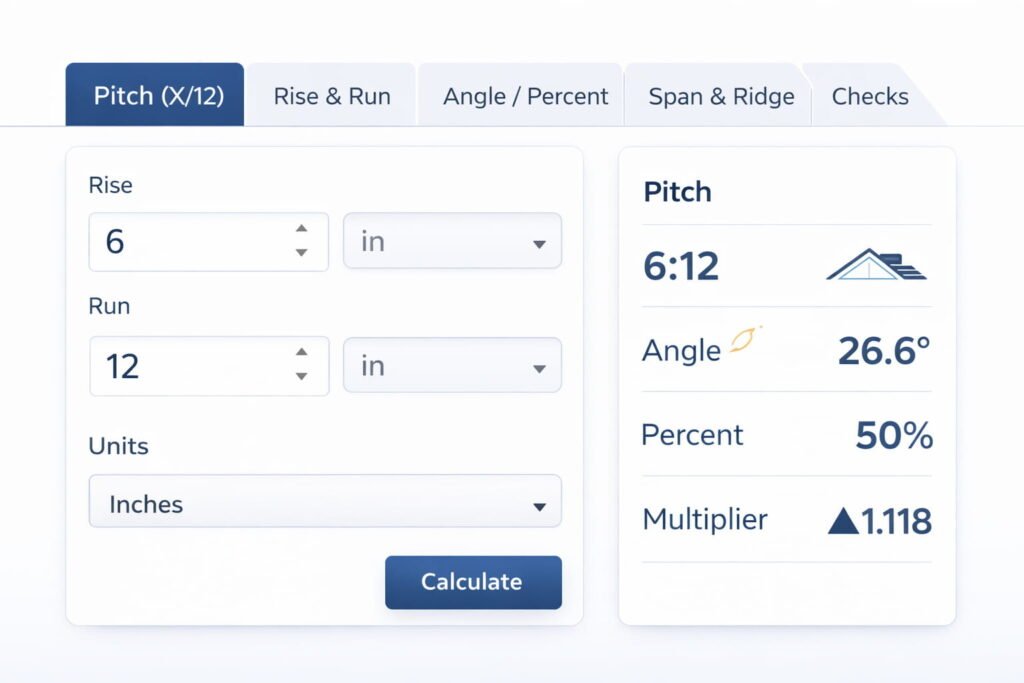Image resolution: width=1024 pixels, height=683 pixels.
Task: Switch to the Checks tab
Action: tap(869, 95)
